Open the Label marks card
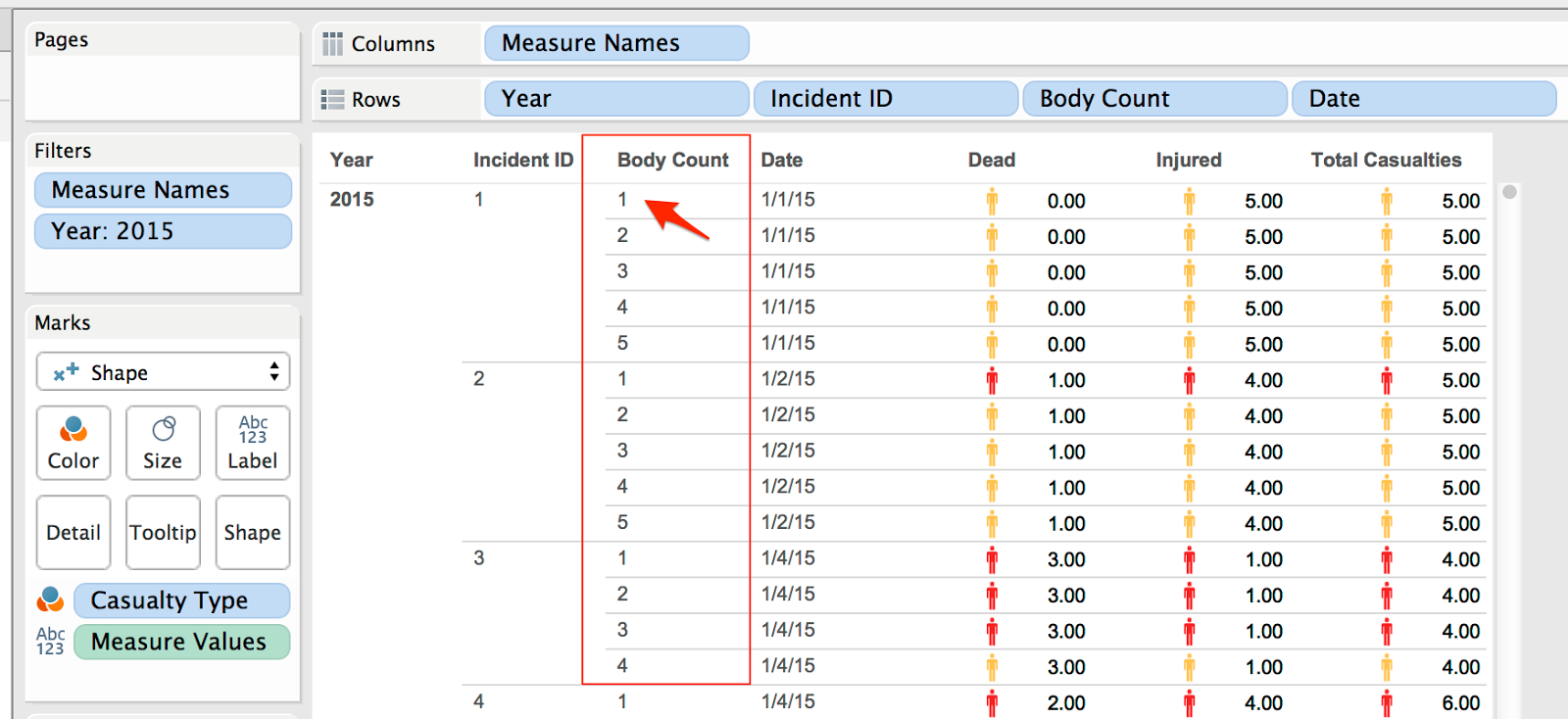The image size is (1568, 719). (253, 443)
